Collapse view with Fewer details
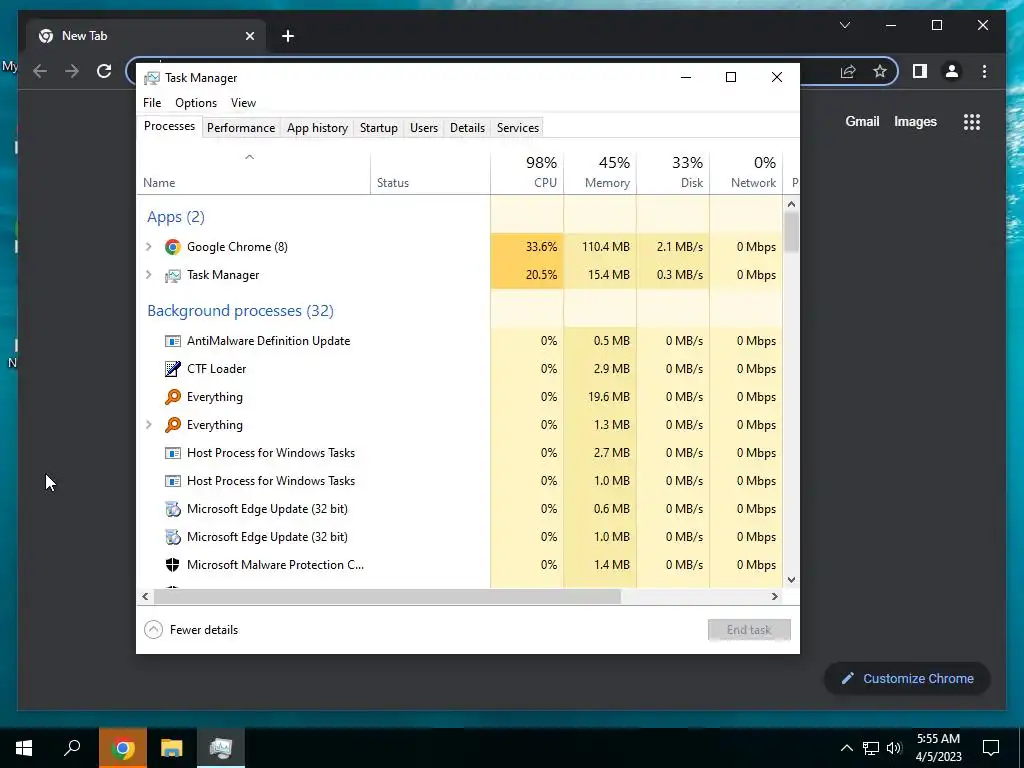The image size is (1024, 768). point(191,630)
